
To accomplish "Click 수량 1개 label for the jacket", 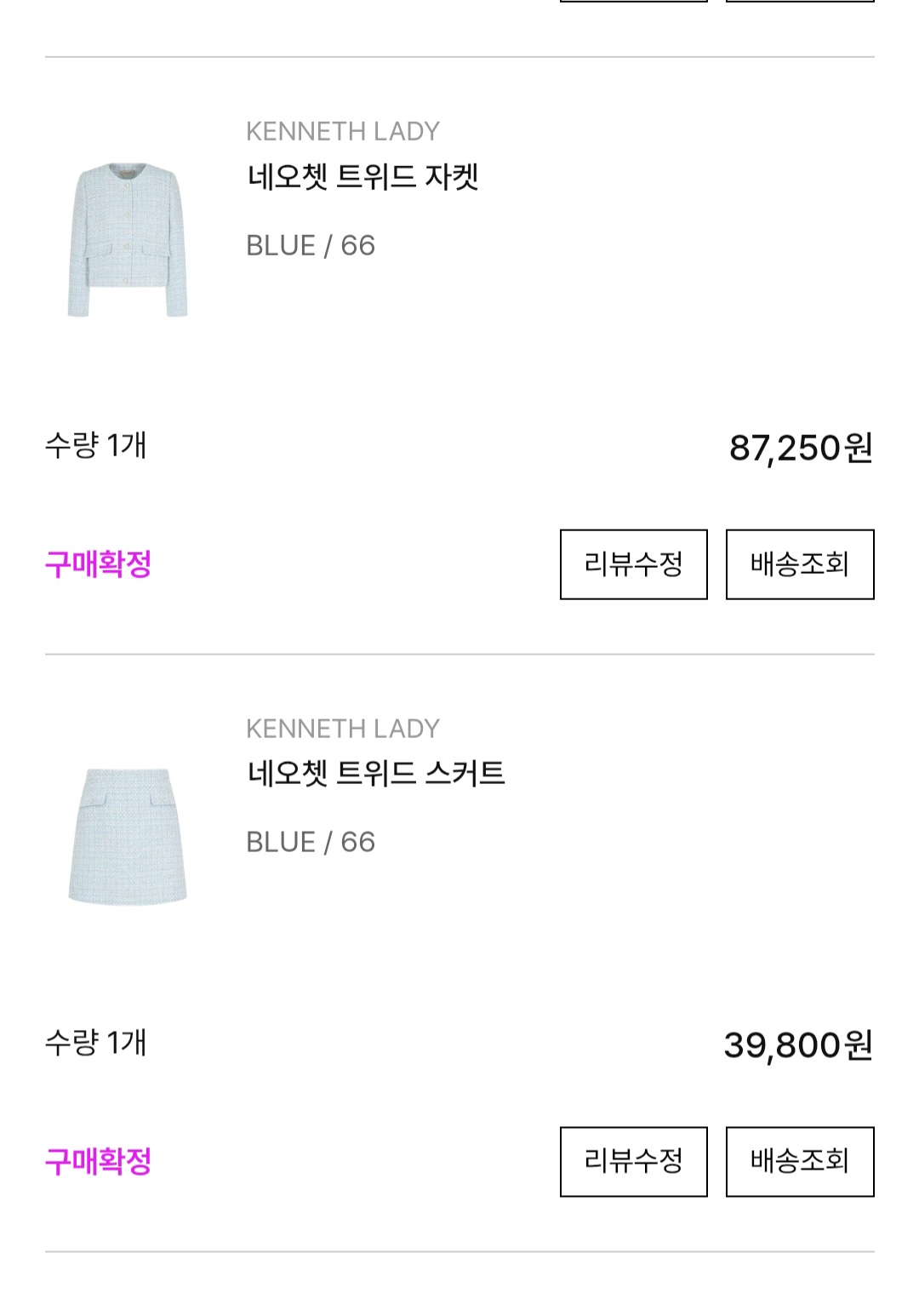I will tap(95, 445).
